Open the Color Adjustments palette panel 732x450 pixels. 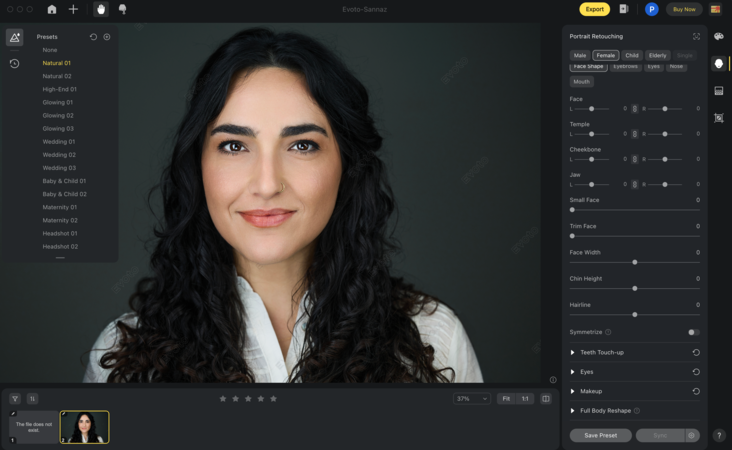[x=718, y=37]
